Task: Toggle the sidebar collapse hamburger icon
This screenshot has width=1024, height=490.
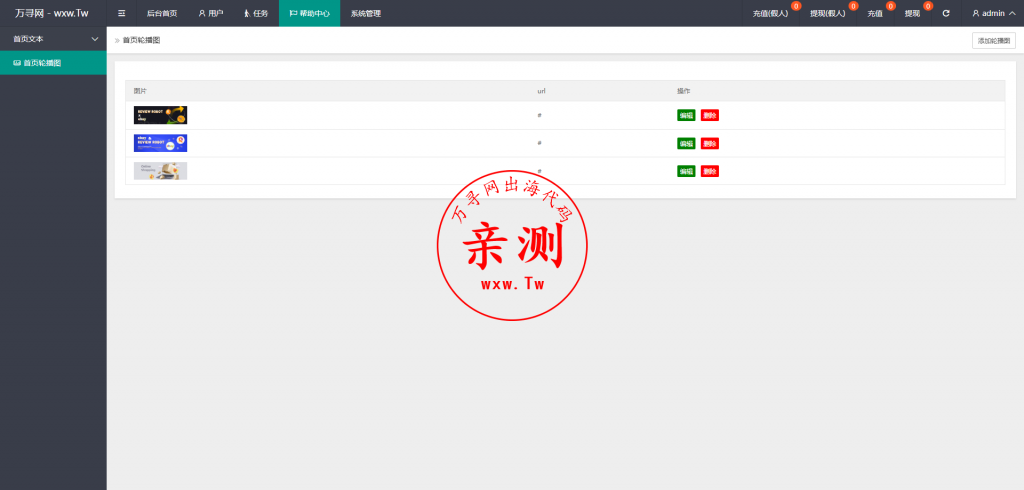Action: (121, 13)
